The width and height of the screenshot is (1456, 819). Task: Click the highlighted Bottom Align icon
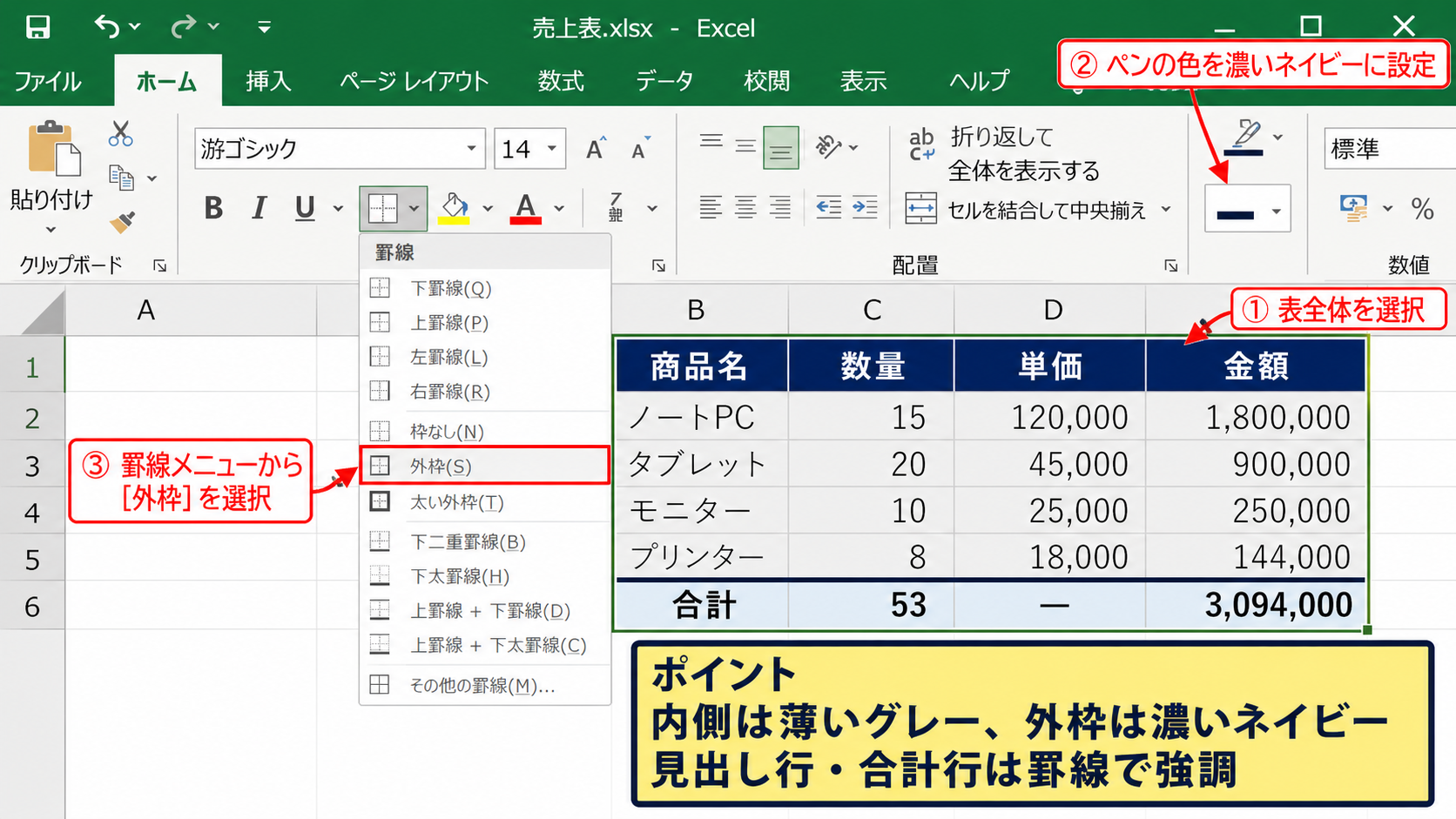click(x=780, y=147)
